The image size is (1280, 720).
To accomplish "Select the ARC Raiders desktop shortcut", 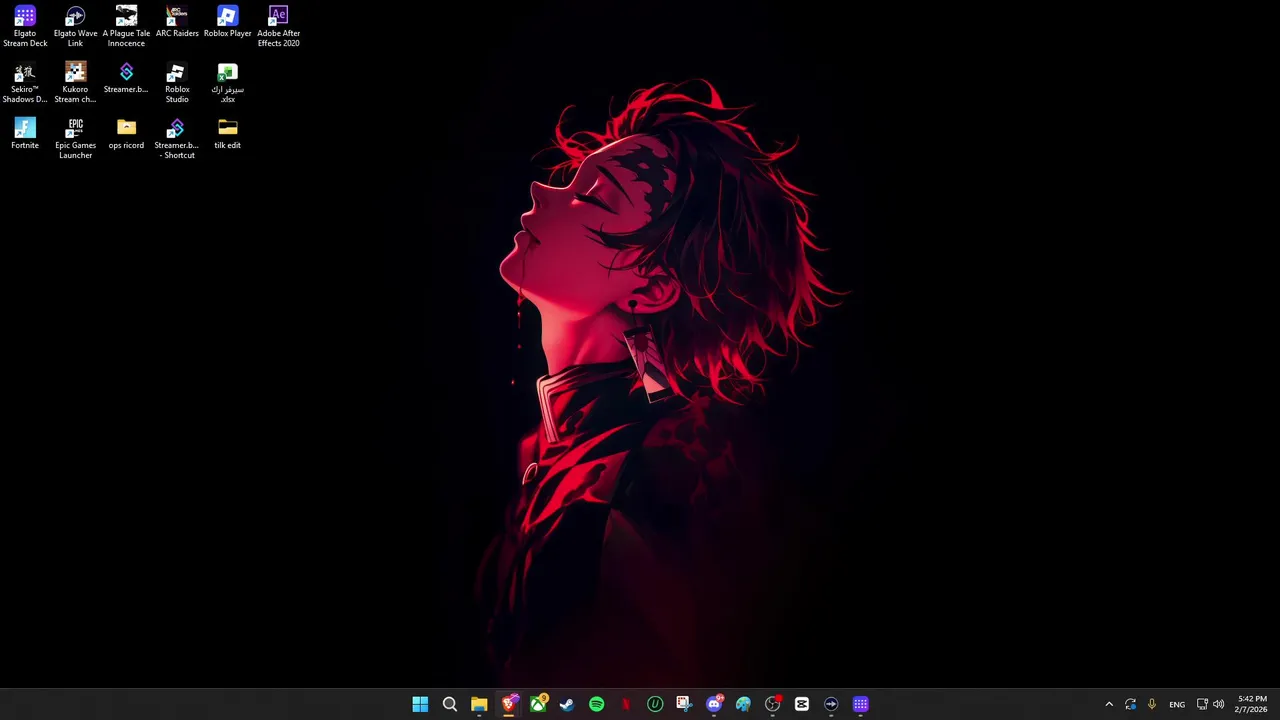I will click(177, 22).
